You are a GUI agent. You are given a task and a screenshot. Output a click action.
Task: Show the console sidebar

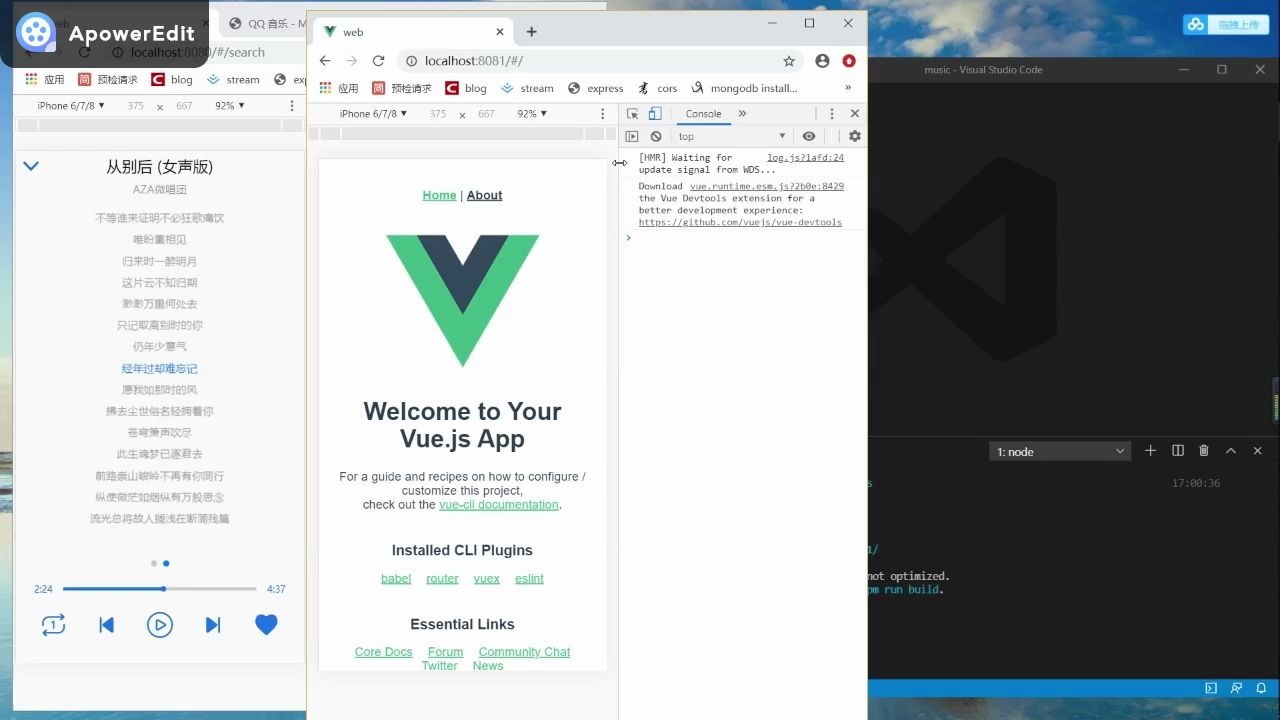point(632,136)
